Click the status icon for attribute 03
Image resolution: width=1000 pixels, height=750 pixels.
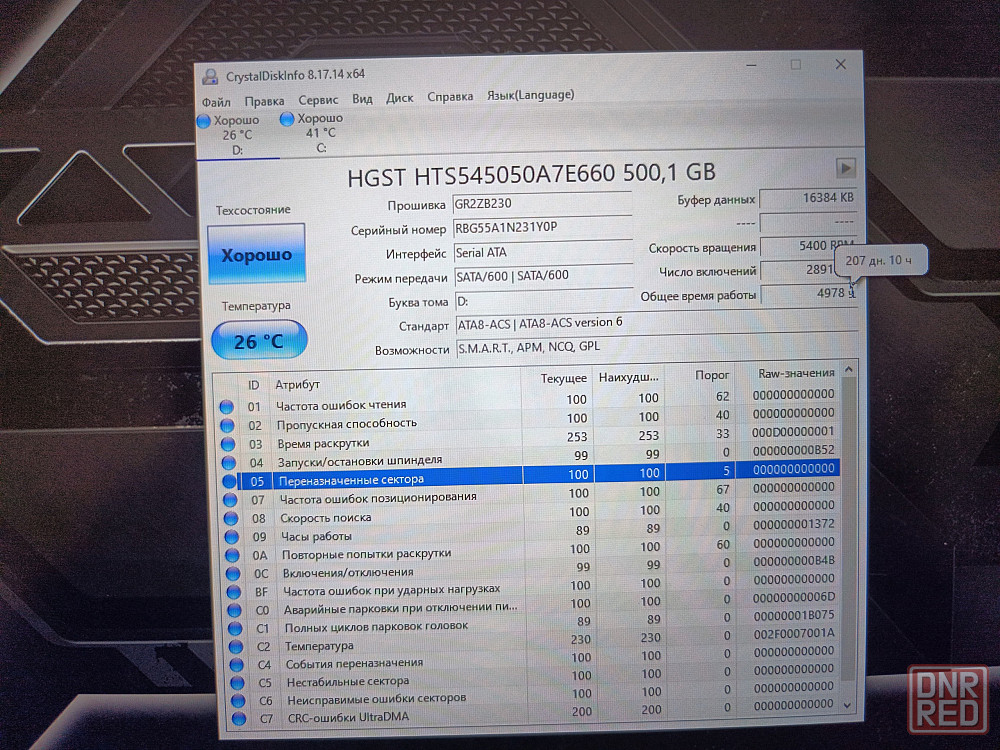click(228, 444)
